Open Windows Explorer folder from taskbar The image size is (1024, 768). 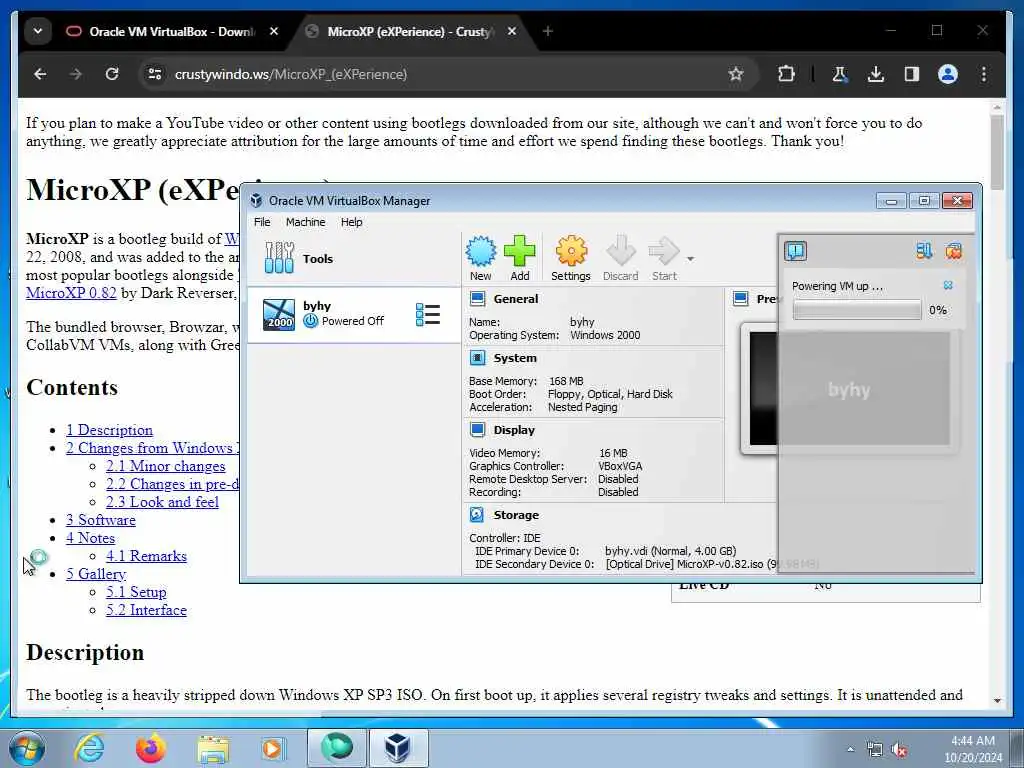tap(213, 748)
